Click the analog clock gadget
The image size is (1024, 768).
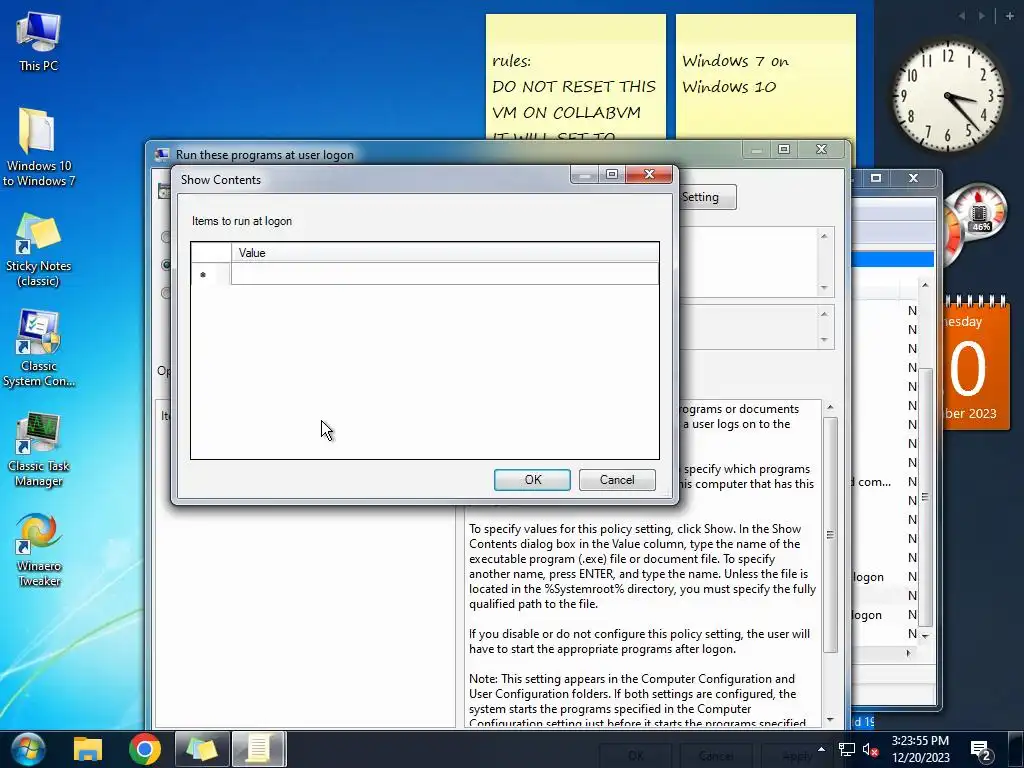tap(948, 97)
